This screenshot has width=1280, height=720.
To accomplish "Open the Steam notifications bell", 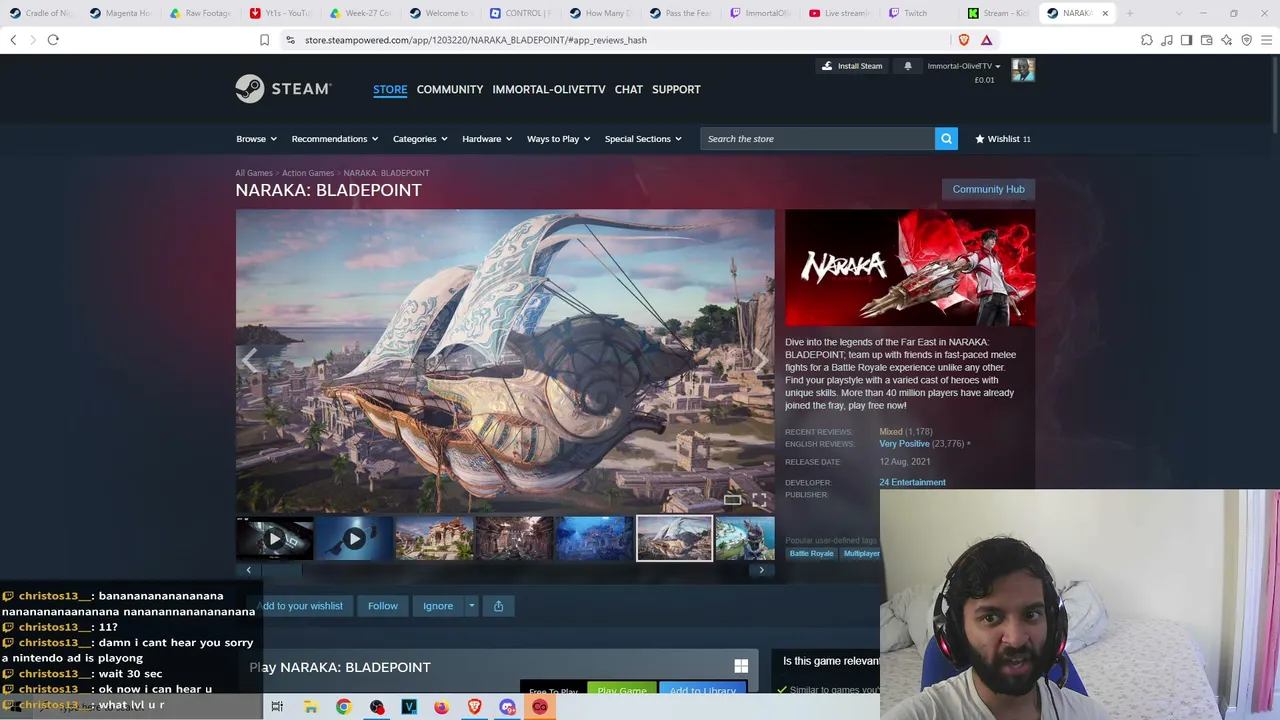I will click(x=908, y=66).
